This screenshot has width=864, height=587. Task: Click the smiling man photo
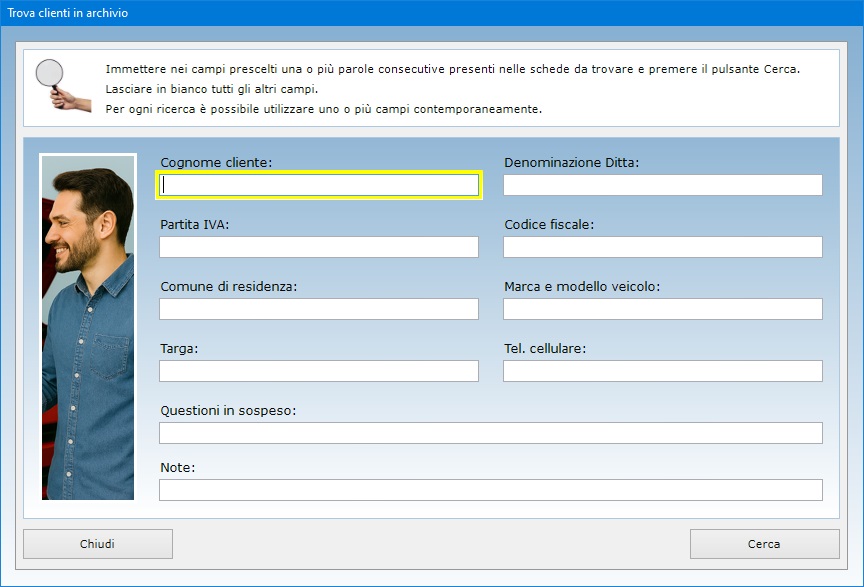point(88,326)
